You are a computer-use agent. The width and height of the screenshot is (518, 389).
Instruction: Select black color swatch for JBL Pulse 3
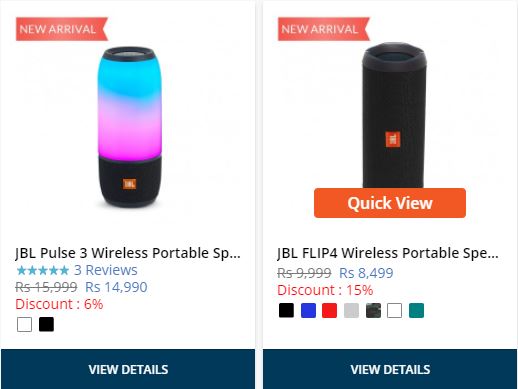click(x=46, y=324)
